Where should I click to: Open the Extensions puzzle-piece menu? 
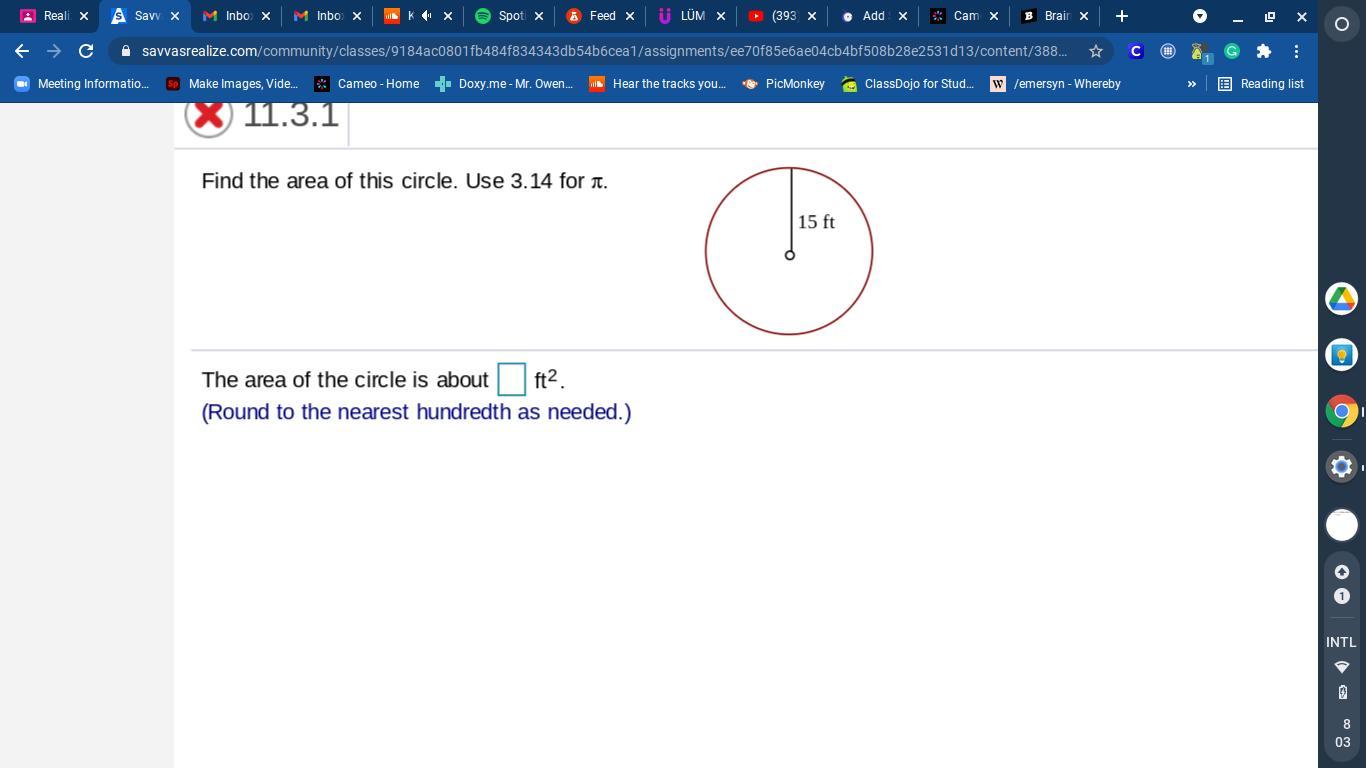1264,51
